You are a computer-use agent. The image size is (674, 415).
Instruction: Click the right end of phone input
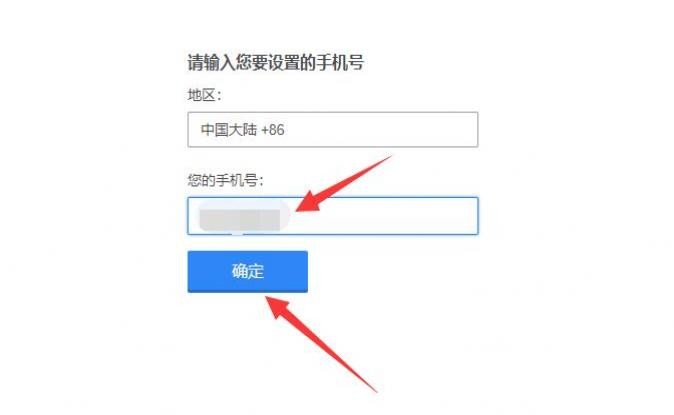pyautogui.click(x=466, y=216)
